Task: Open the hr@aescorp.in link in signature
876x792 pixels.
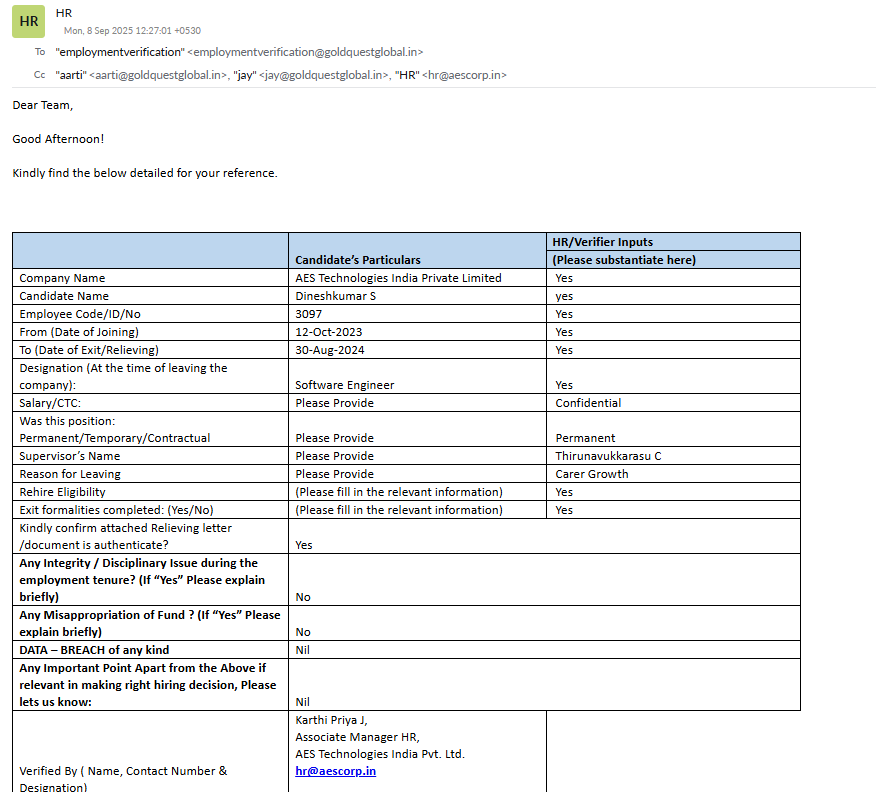Action: point(335,771)
